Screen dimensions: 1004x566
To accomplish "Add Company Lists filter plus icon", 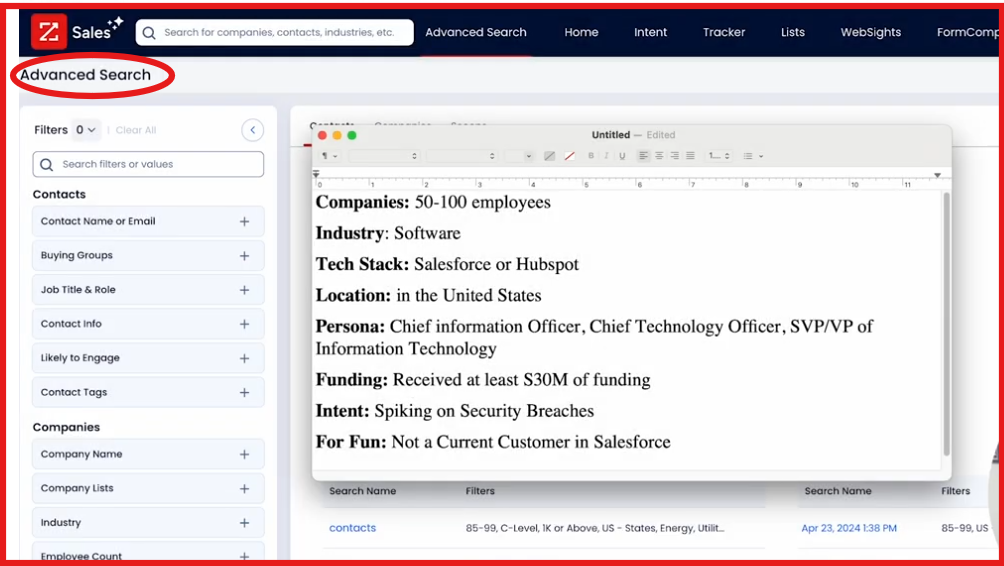I will 244,489.
